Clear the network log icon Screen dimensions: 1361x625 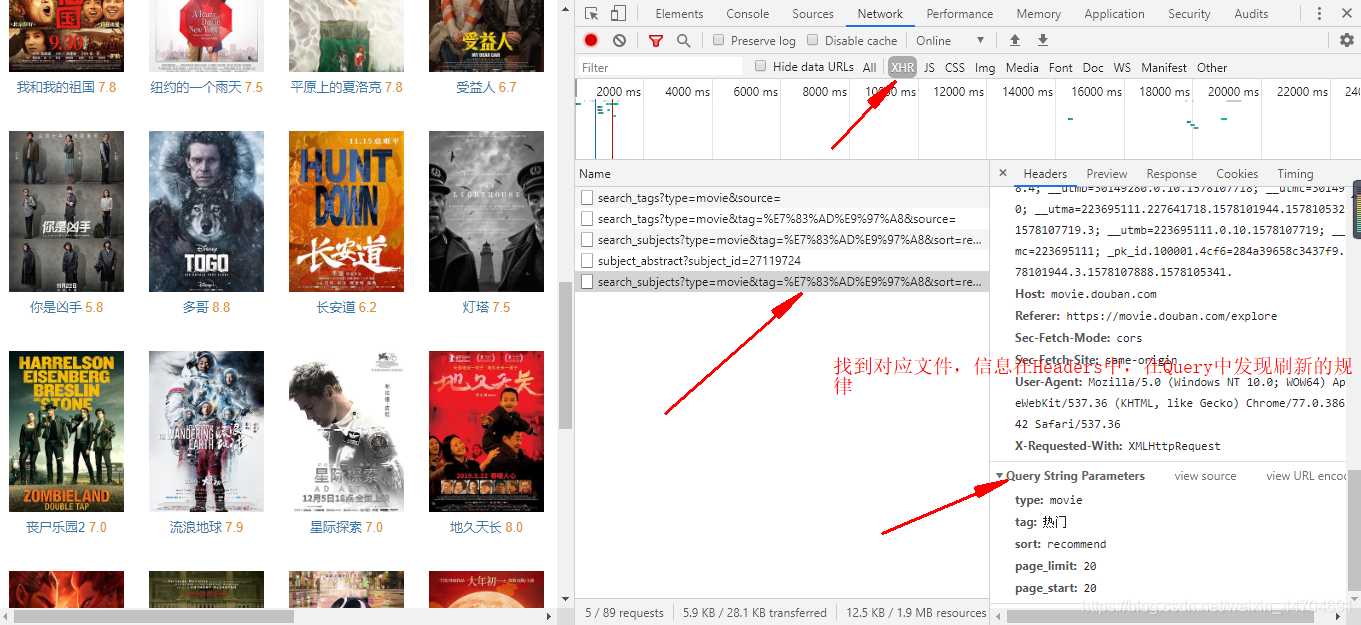pos(620,41)
